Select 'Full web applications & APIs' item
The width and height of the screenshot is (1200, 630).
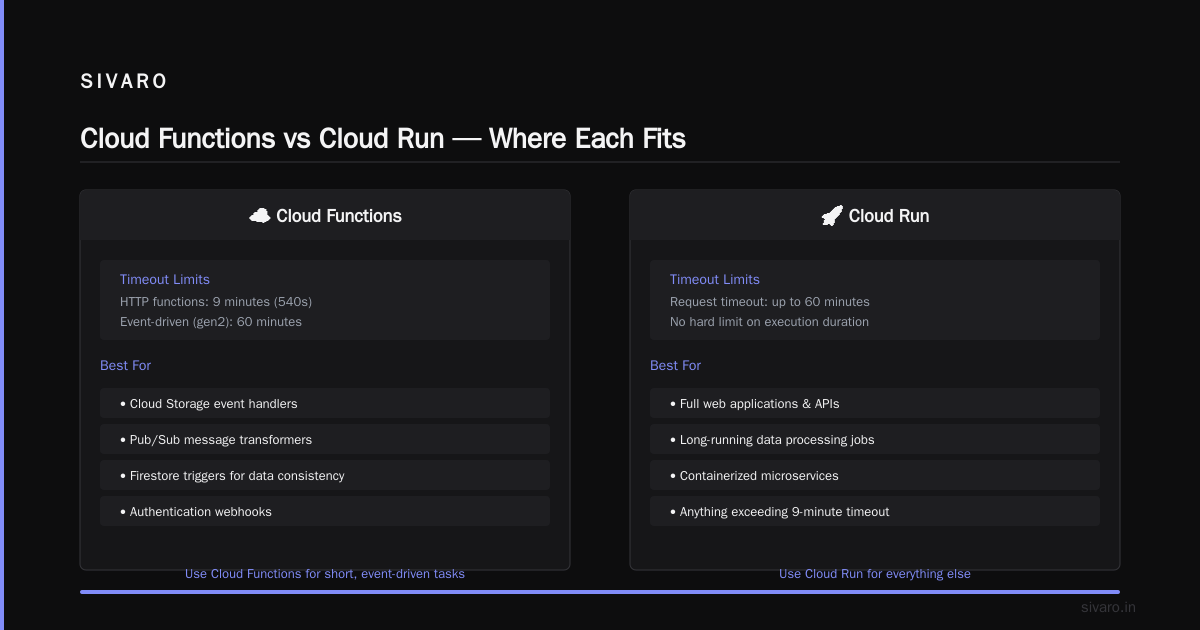[x=875, y=403]
